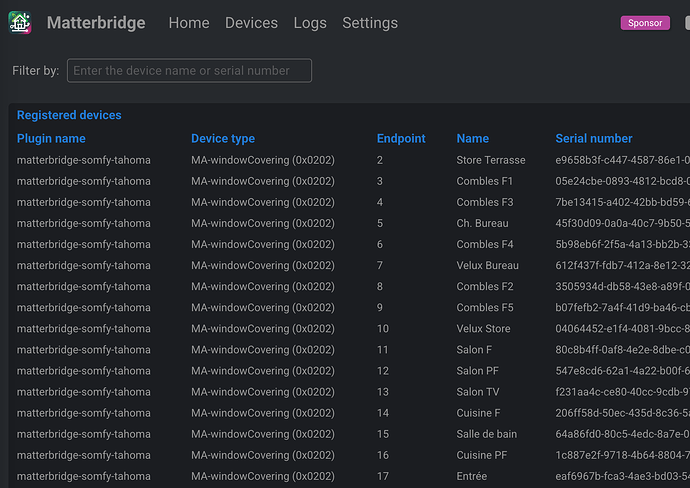Click the Matterbridge title text

click(x=96, y=23)
